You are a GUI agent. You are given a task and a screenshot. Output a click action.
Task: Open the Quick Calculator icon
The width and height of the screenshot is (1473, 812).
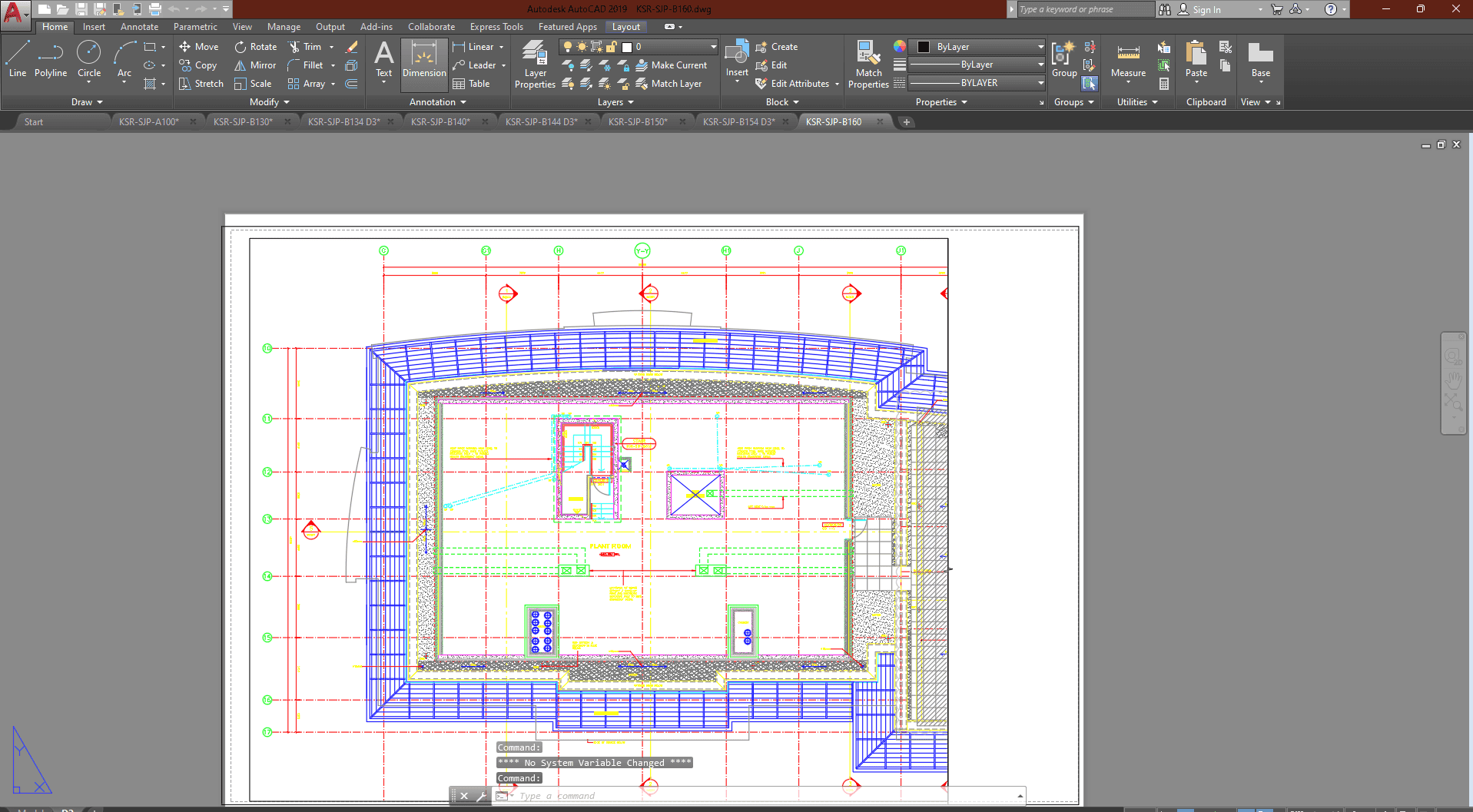tap(1164, 84)
